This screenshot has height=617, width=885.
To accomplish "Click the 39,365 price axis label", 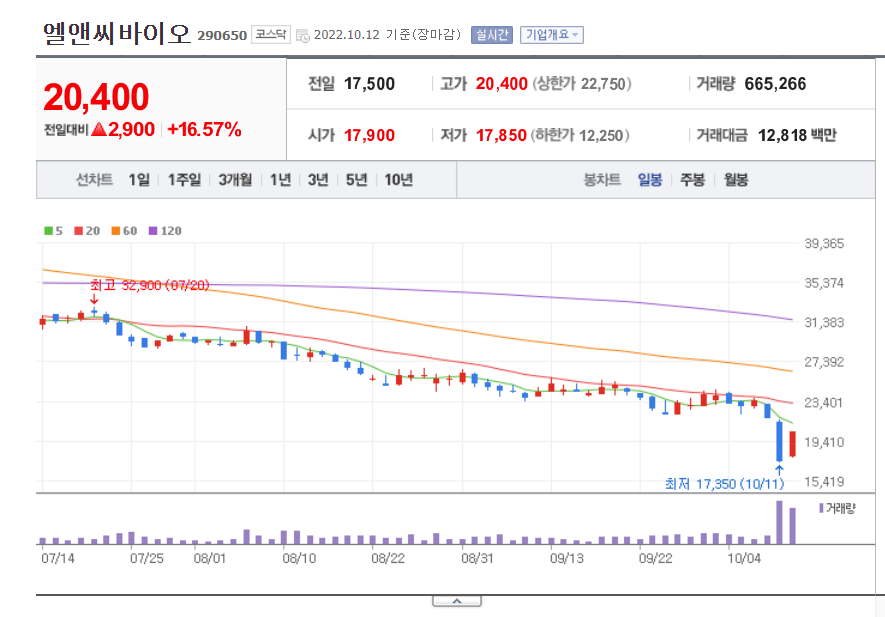I will pos(823,244).
